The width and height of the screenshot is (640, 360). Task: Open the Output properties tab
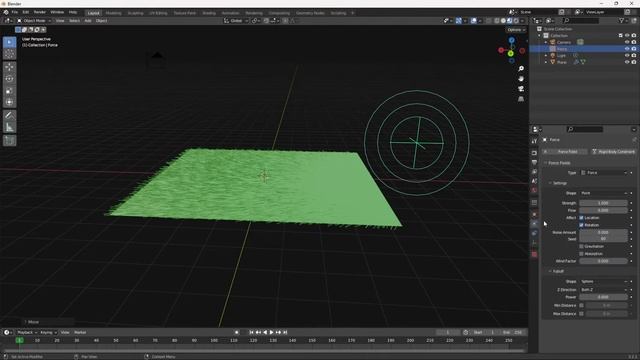pyautogui.click(x=534, y=162)
